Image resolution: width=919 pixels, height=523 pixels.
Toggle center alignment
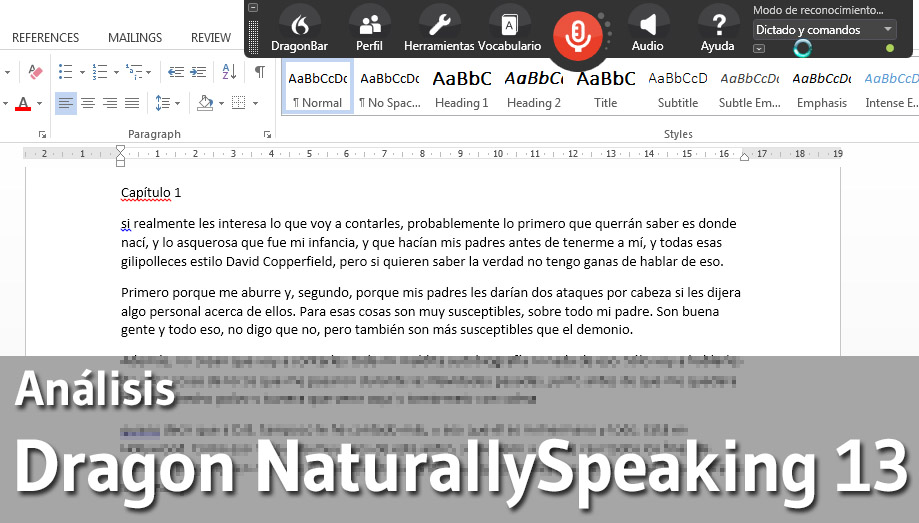click(x=88, y=104)
